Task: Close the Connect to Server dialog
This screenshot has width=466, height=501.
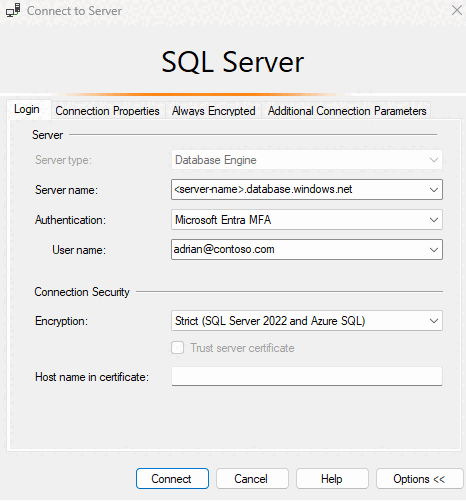Action: [x=457, y=10]
